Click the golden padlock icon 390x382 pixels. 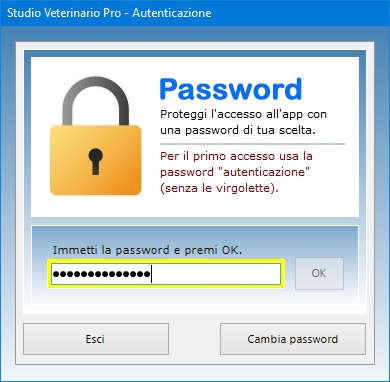96,136
